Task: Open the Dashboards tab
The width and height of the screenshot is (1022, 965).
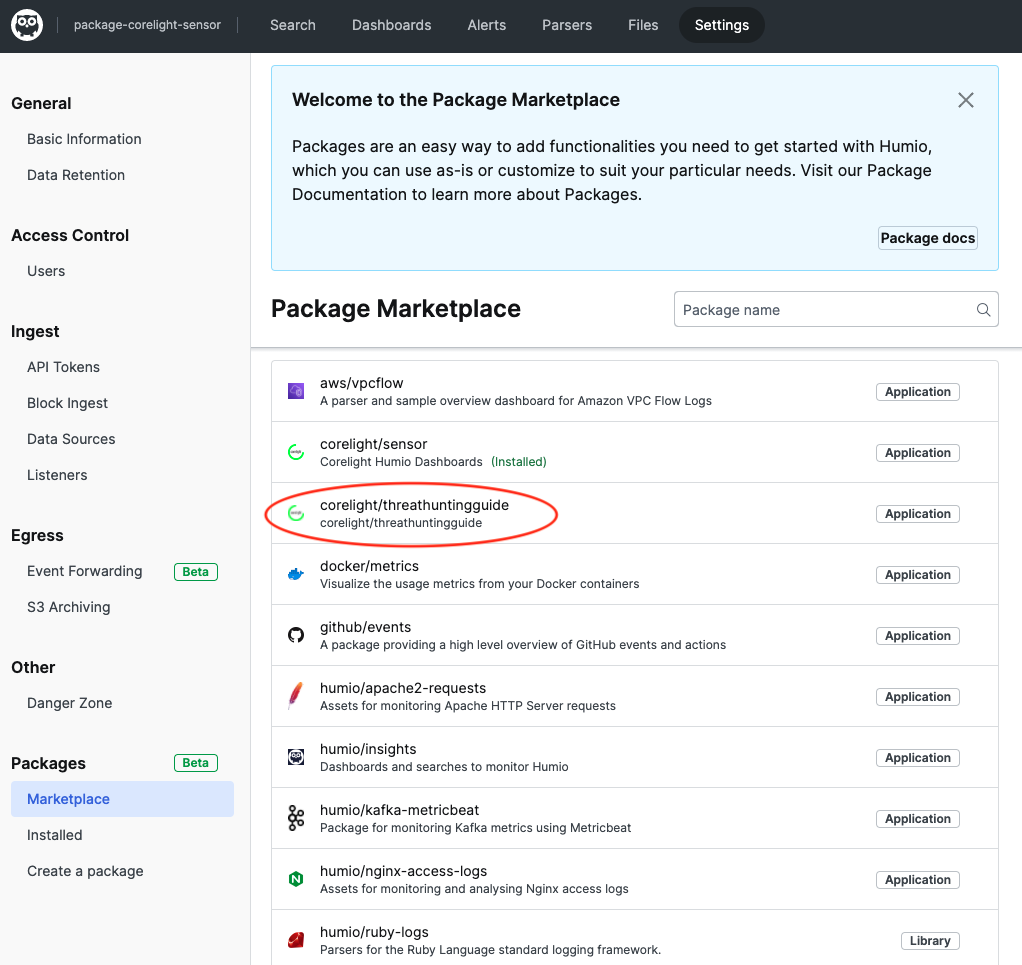Action: (392, 25)
